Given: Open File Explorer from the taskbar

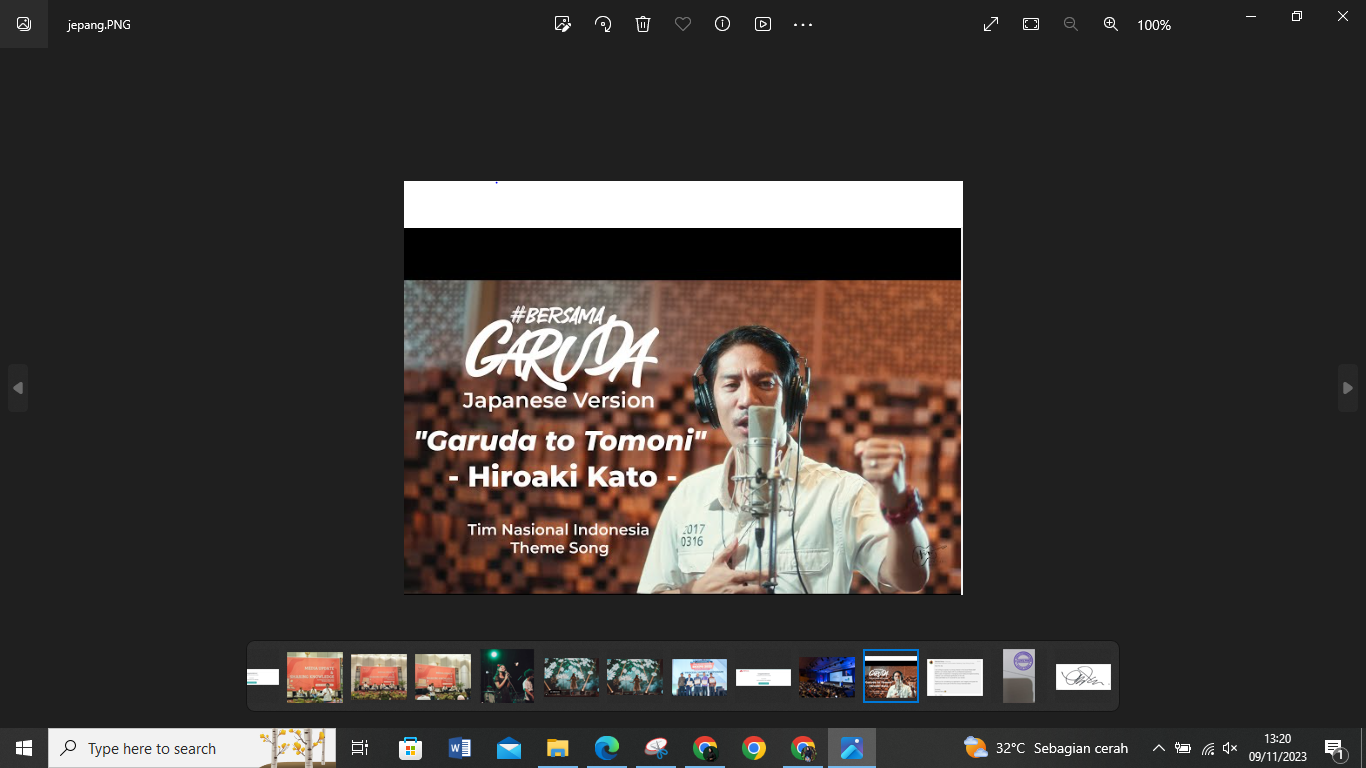Looking at the screenshot, I should point(558,748).
